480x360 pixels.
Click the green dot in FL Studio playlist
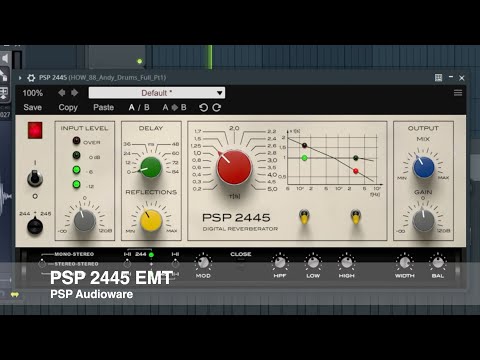[140, 61]
